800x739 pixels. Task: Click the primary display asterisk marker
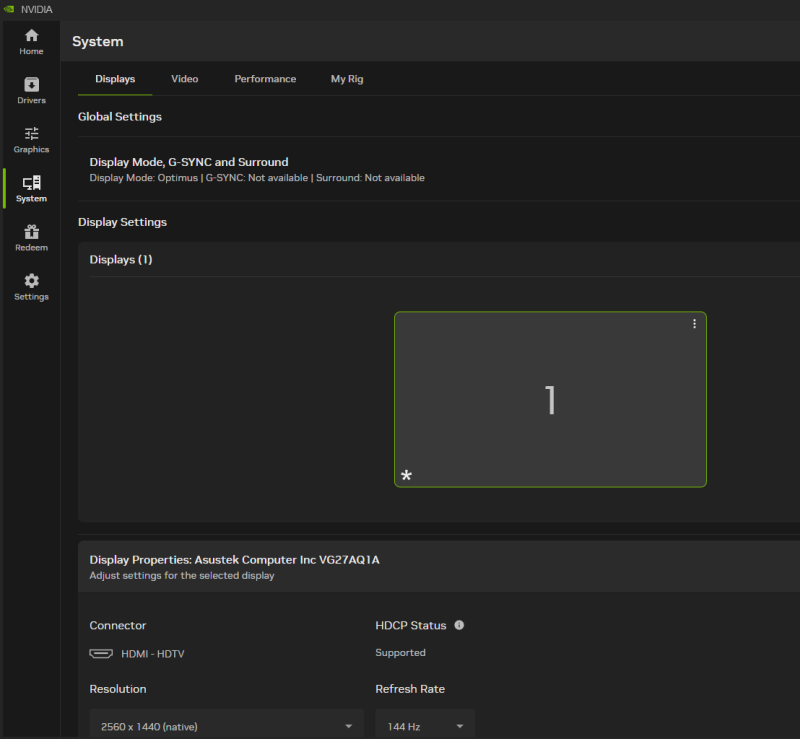(x=406, y=476)
